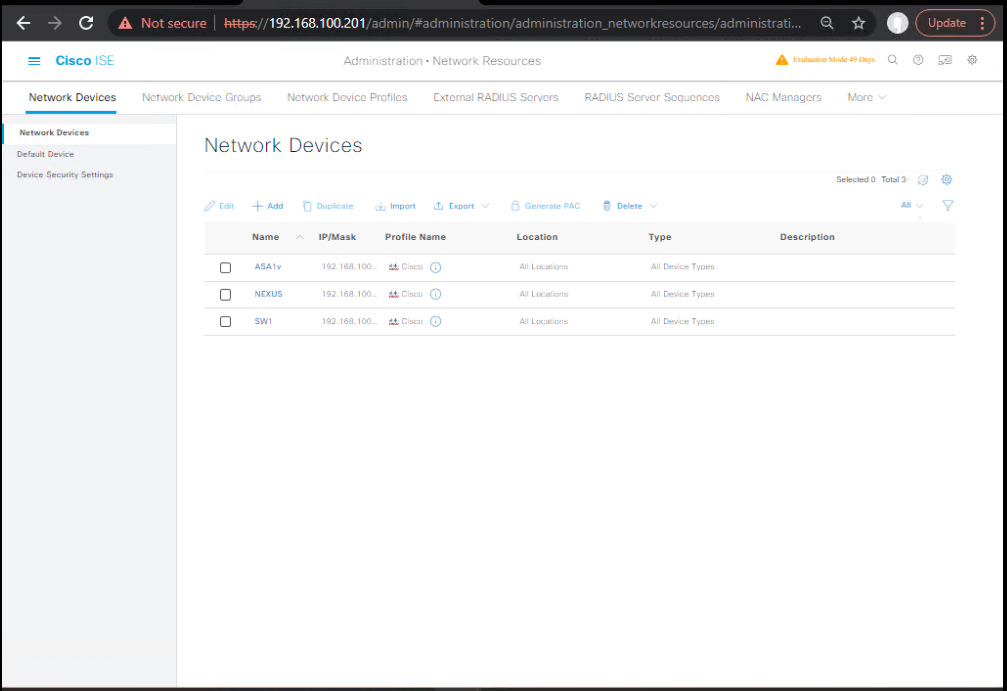Viewport: 1007px width, 691px height.
Task: Open the Cisco ISE hamburger menu
Action: coord(34,61)
